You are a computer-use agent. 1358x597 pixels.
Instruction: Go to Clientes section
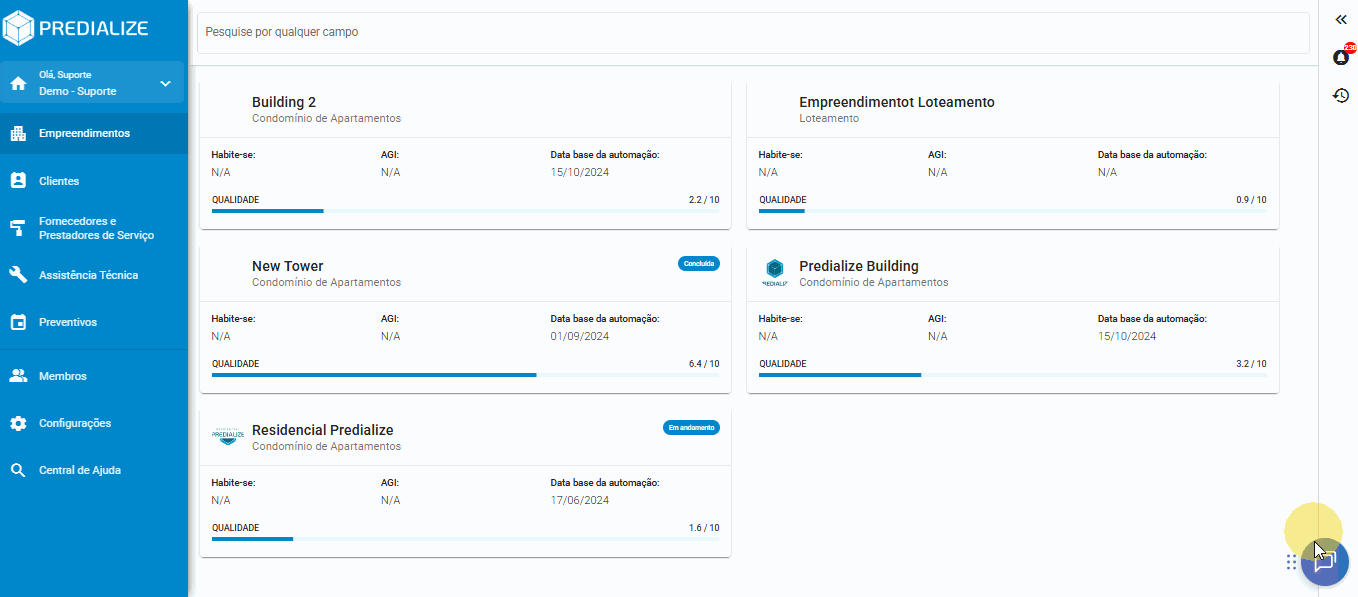click(x=59, y=181)
